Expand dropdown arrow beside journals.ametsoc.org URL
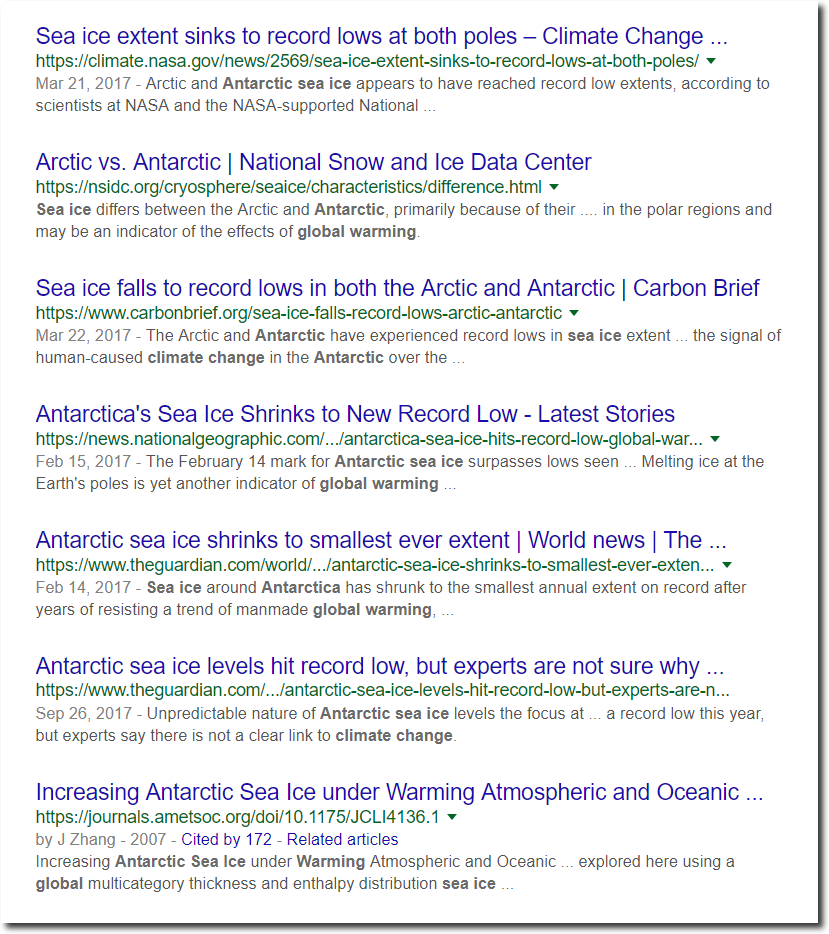The height and width of the screenshot is (934, 829). click(452, 817)
